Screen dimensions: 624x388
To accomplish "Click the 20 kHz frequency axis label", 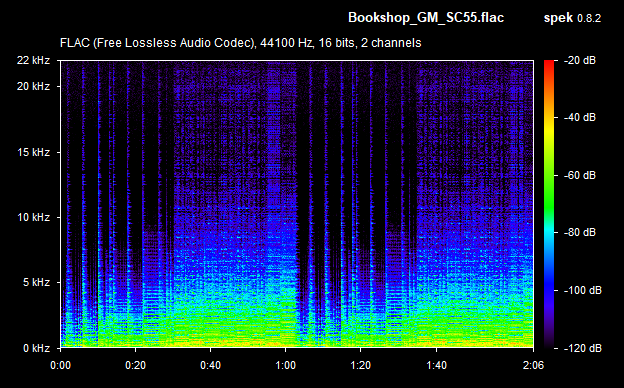I will pyautogui.click(x=33, y=86).
